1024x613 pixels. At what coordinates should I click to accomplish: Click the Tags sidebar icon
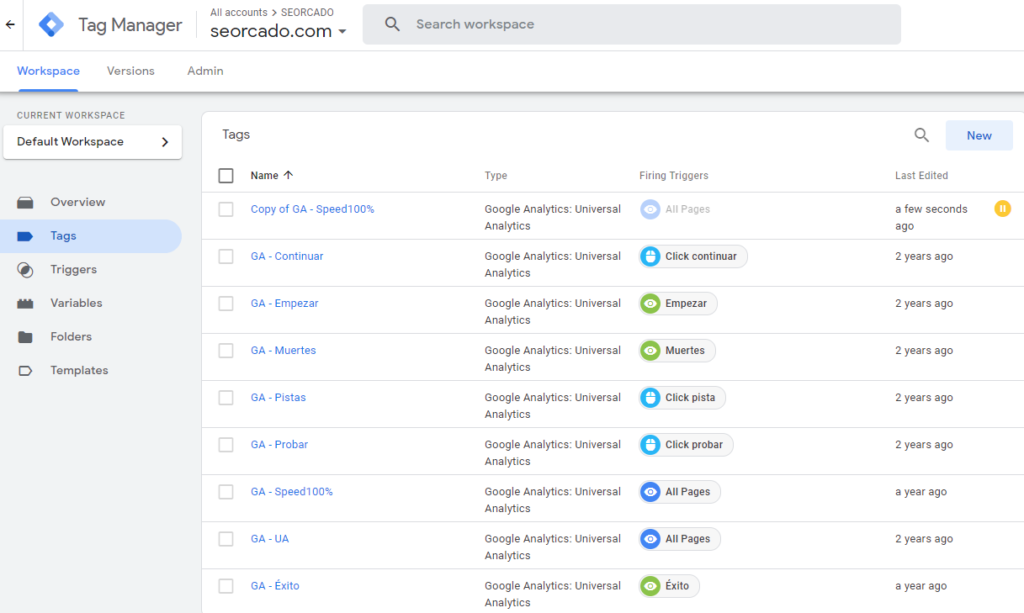coord(25,236)
